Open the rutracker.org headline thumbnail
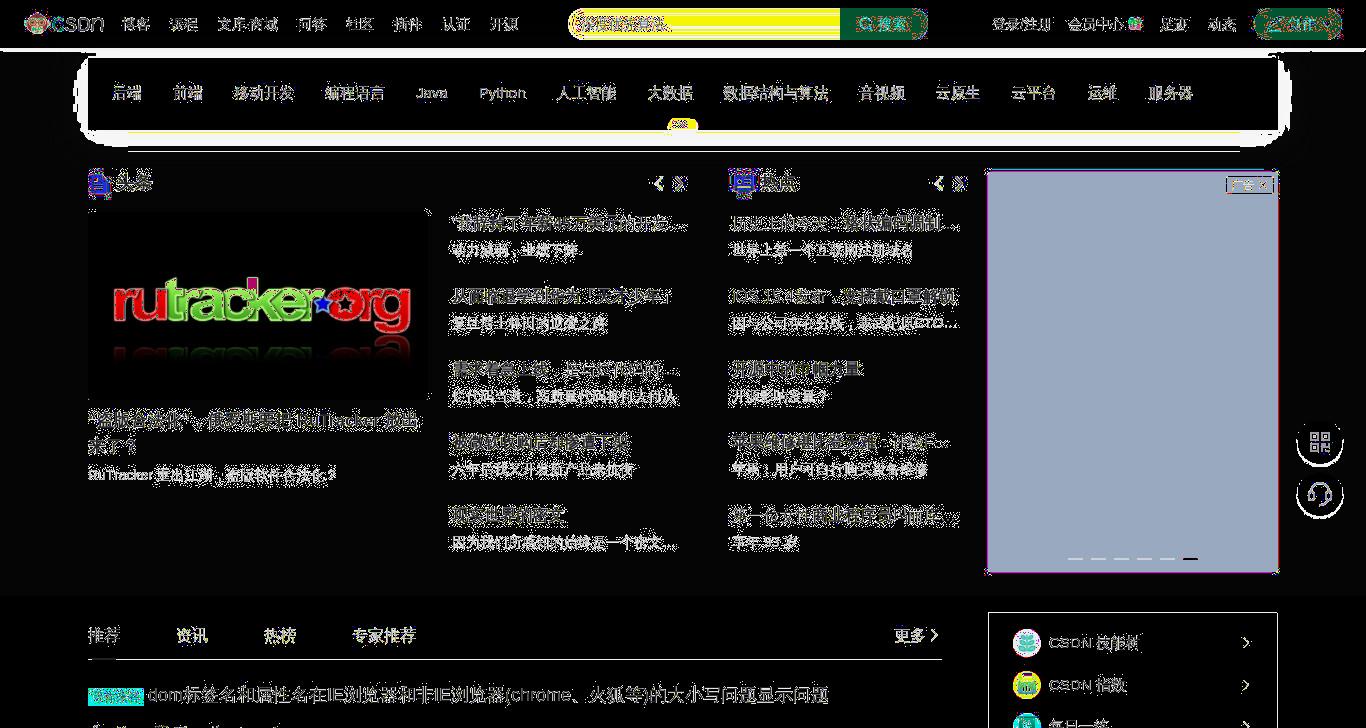The width and height of the screenshot is (1366, 728). 258,305
